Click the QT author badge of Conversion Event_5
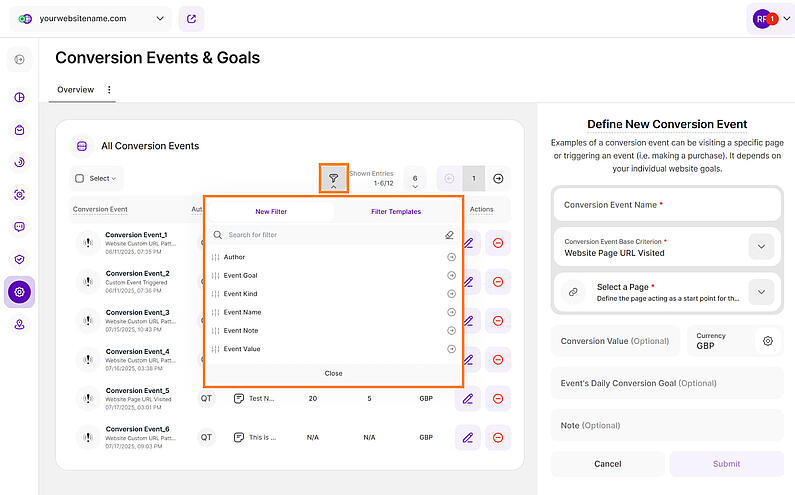This screenshot has width=795, height=495. [206, 399]
